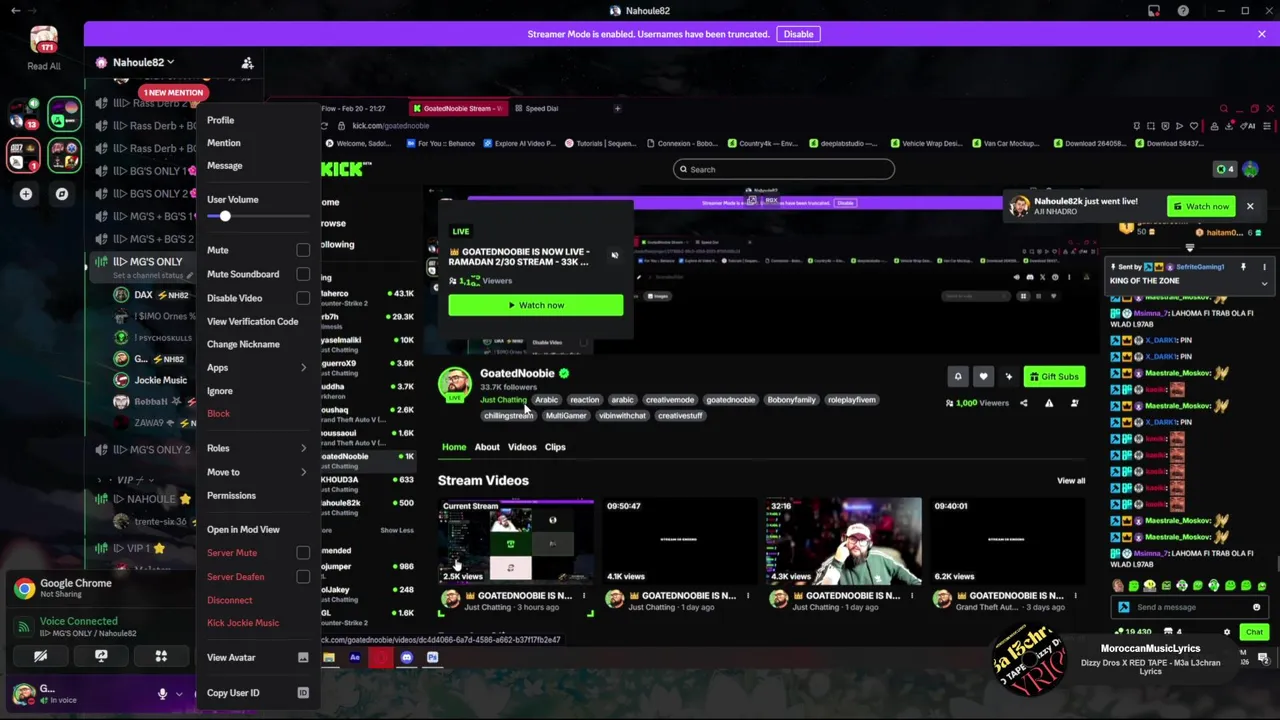
Task: Click the Gift Subs button
Action: point(1054,377)
